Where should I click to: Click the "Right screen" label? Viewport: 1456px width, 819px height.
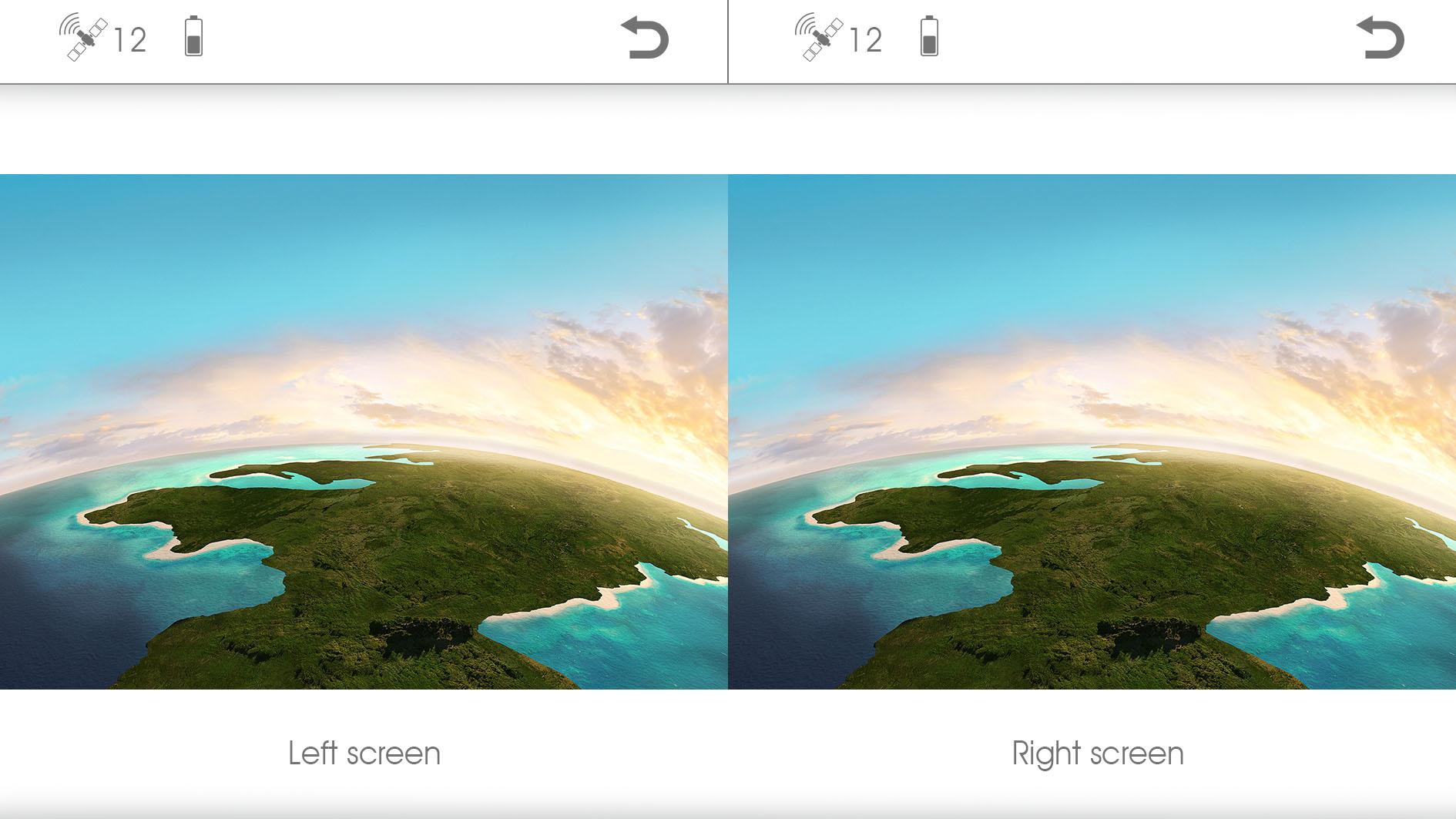[1098, 754]
